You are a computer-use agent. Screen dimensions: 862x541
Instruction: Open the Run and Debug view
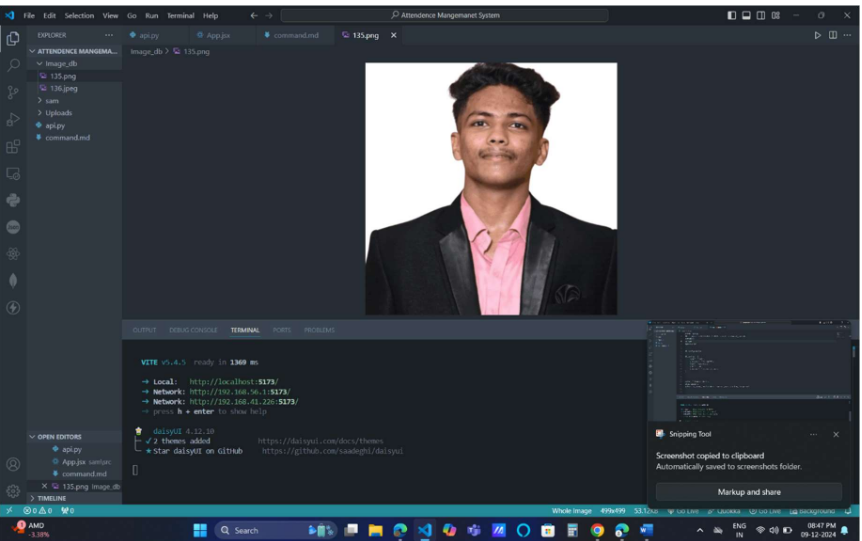pyautogui.click(x=13, y=119)
